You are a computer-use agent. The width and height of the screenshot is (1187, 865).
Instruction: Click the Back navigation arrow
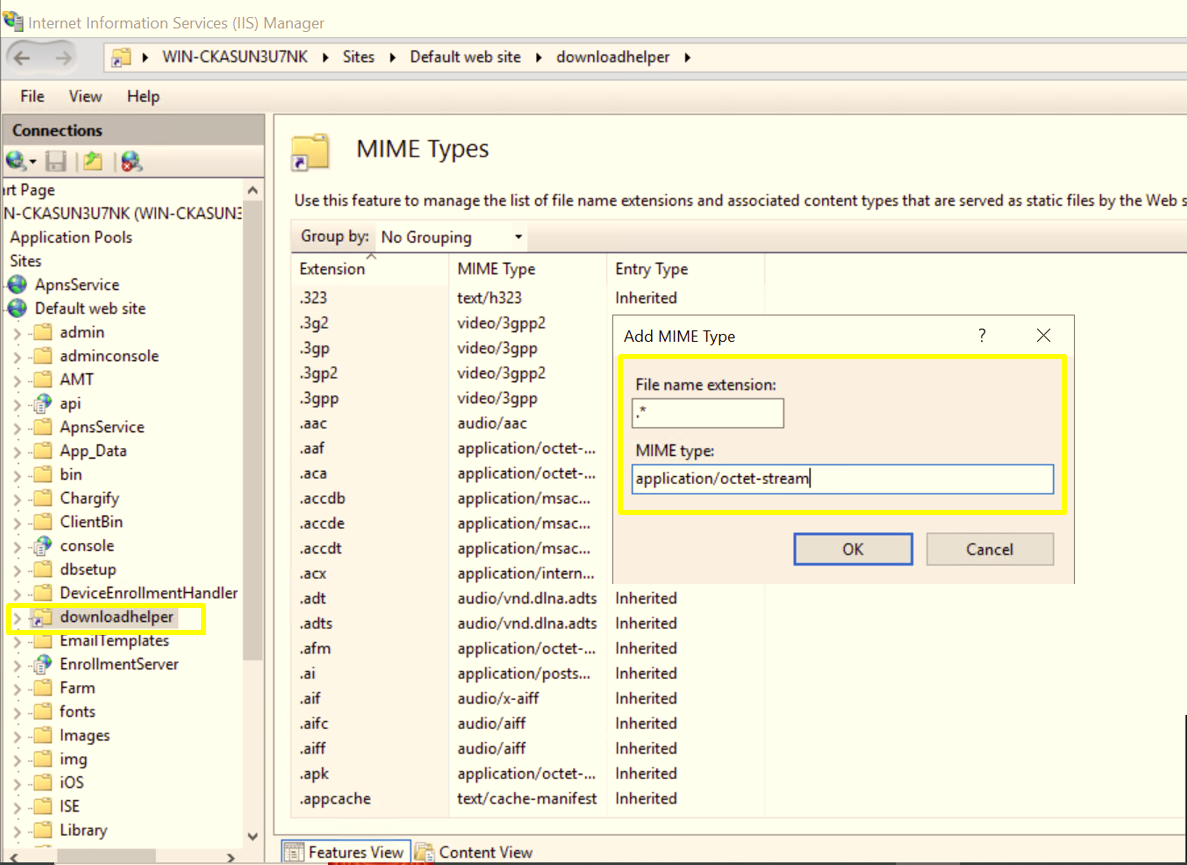[x=23, y=58]
